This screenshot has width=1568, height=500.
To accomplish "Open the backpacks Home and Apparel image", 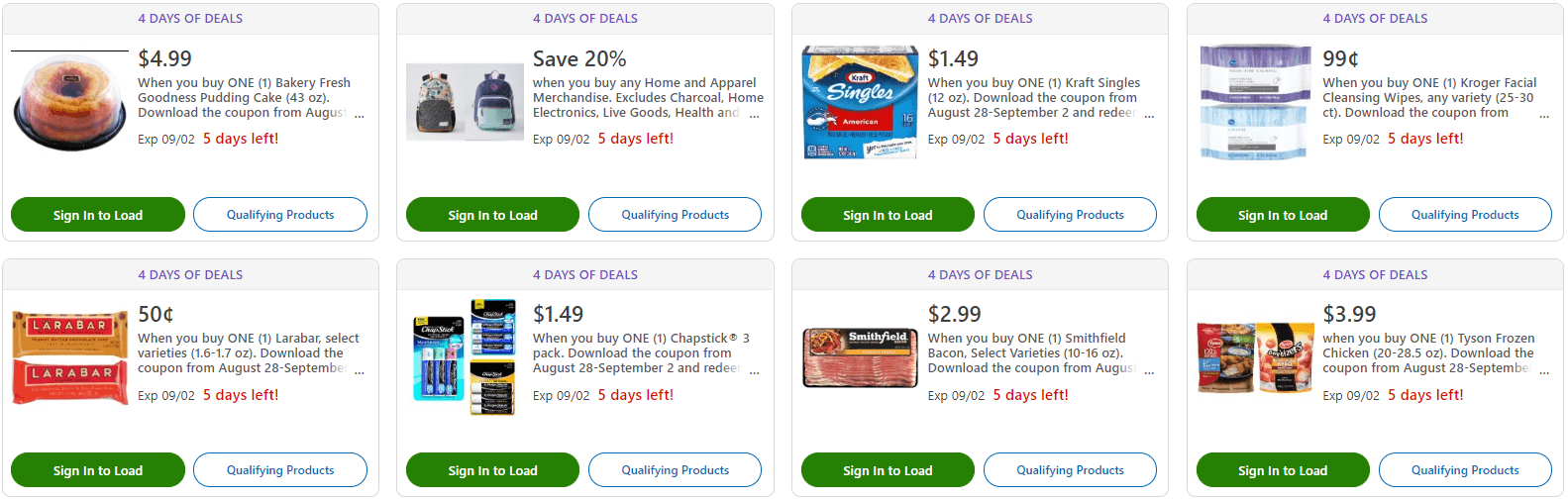I will [x=465, y=103].
